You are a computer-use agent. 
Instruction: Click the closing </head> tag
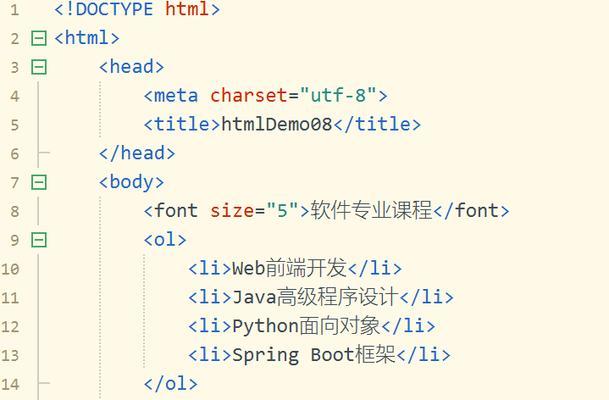[137, 153]
